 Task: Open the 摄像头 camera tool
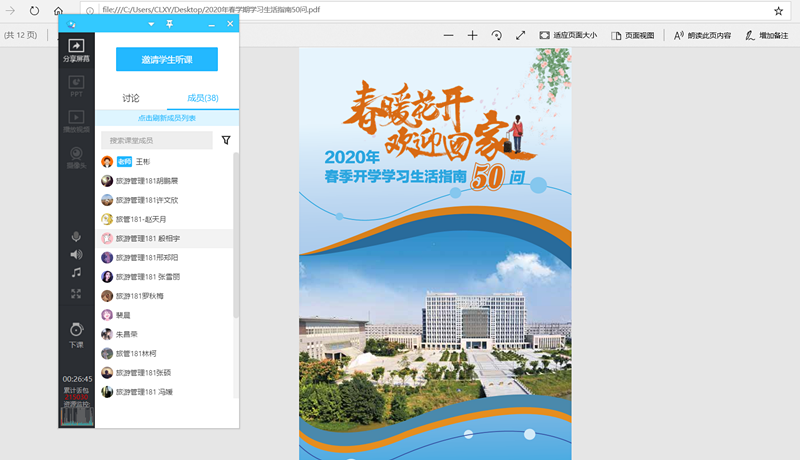coord(76,156)
